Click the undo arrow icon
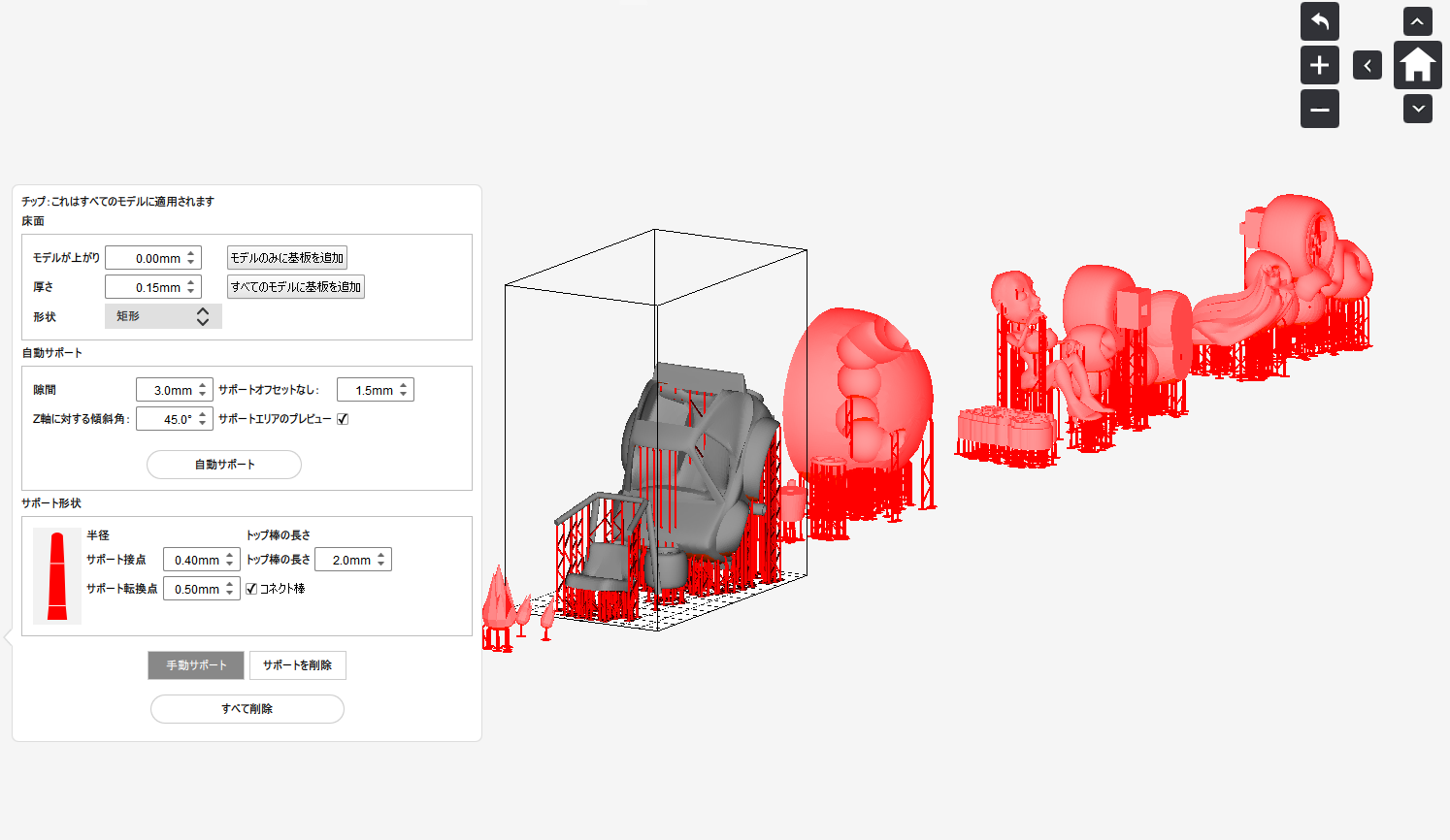The image size is (1450, 840). pos(1319,21)
